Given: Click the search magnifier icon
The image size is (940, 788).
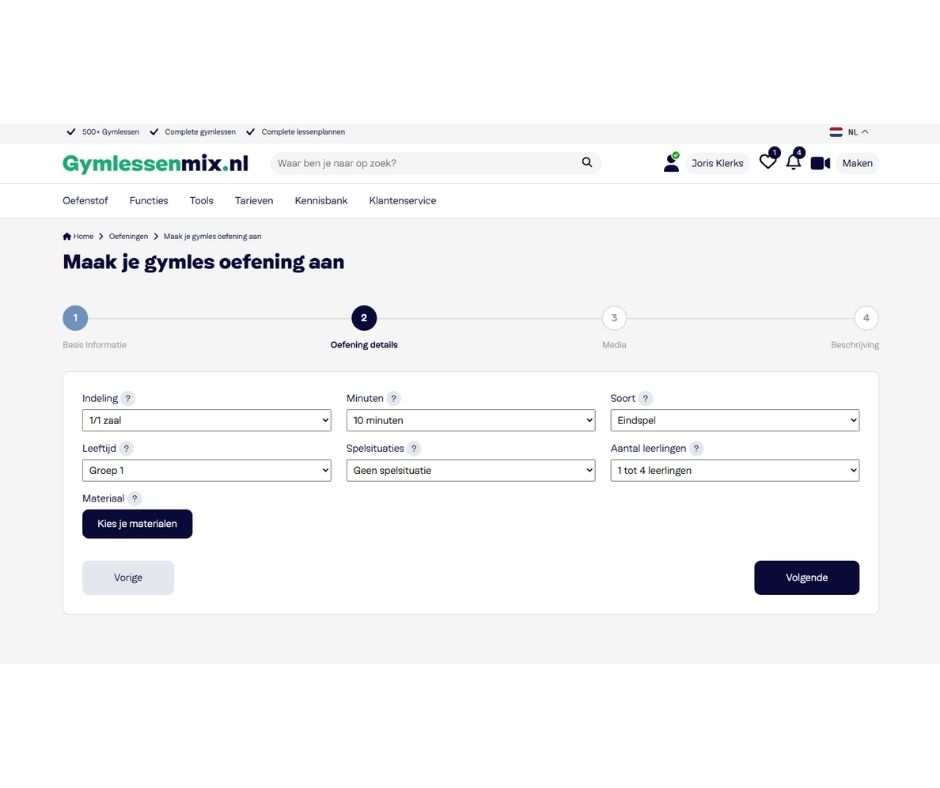Looking at the screenshot, I should [x=586, y=163].
